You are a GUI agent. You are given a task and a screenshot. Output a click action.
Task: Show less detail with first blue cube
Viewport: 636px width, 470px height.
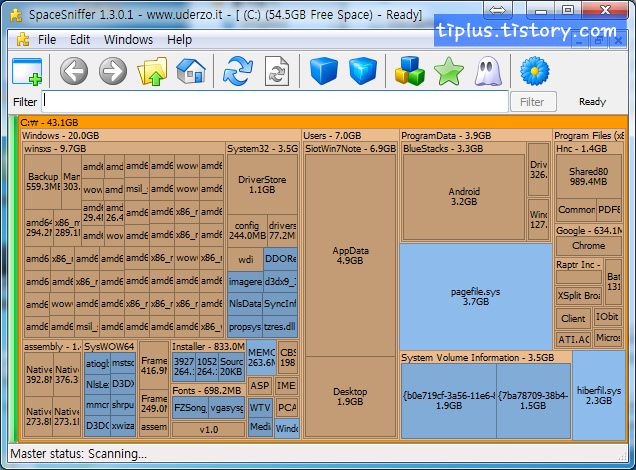pyautogui.click(x=324, y=71)
